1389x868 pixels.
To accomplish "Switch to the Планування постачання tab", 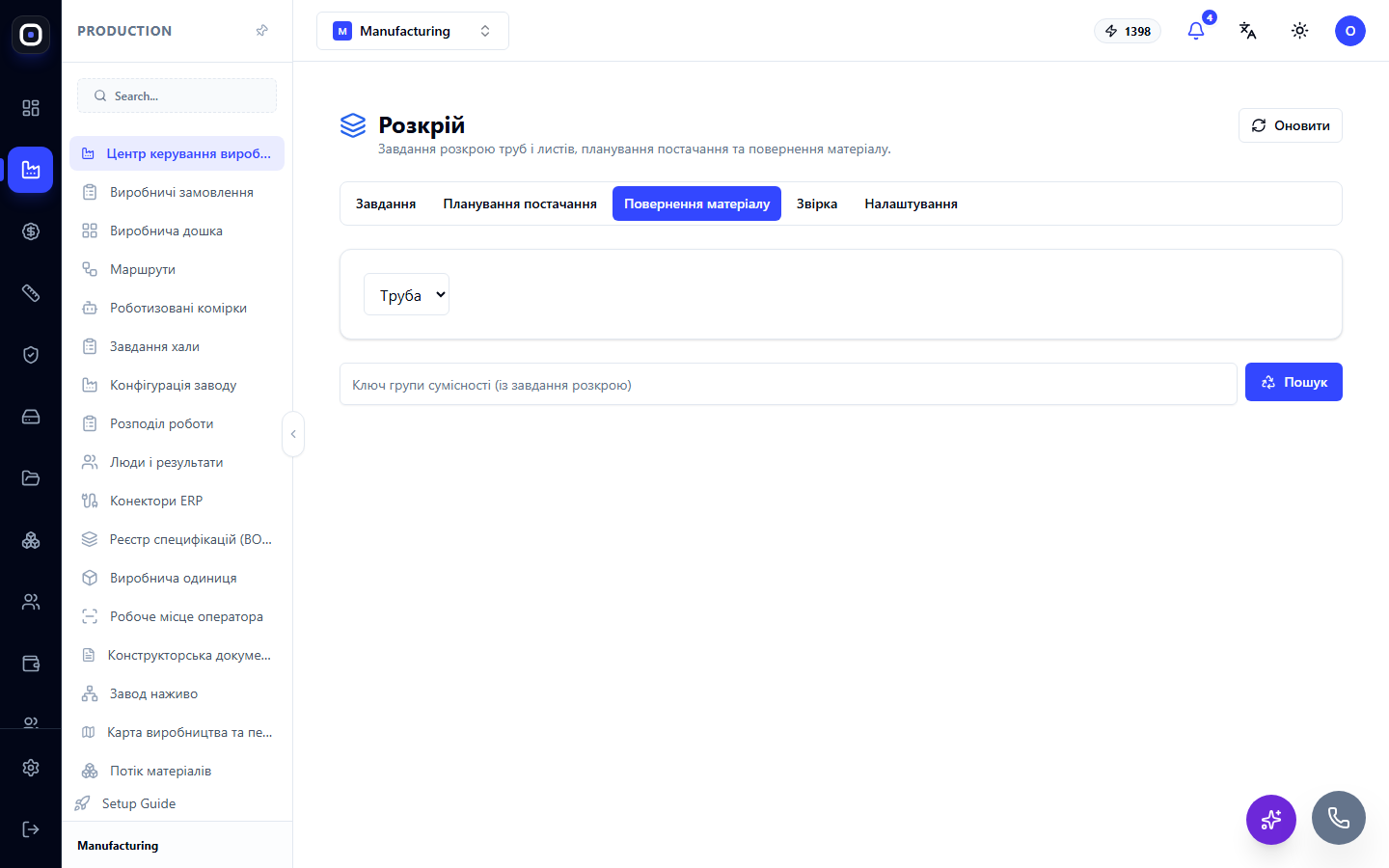I will point(520,203).
